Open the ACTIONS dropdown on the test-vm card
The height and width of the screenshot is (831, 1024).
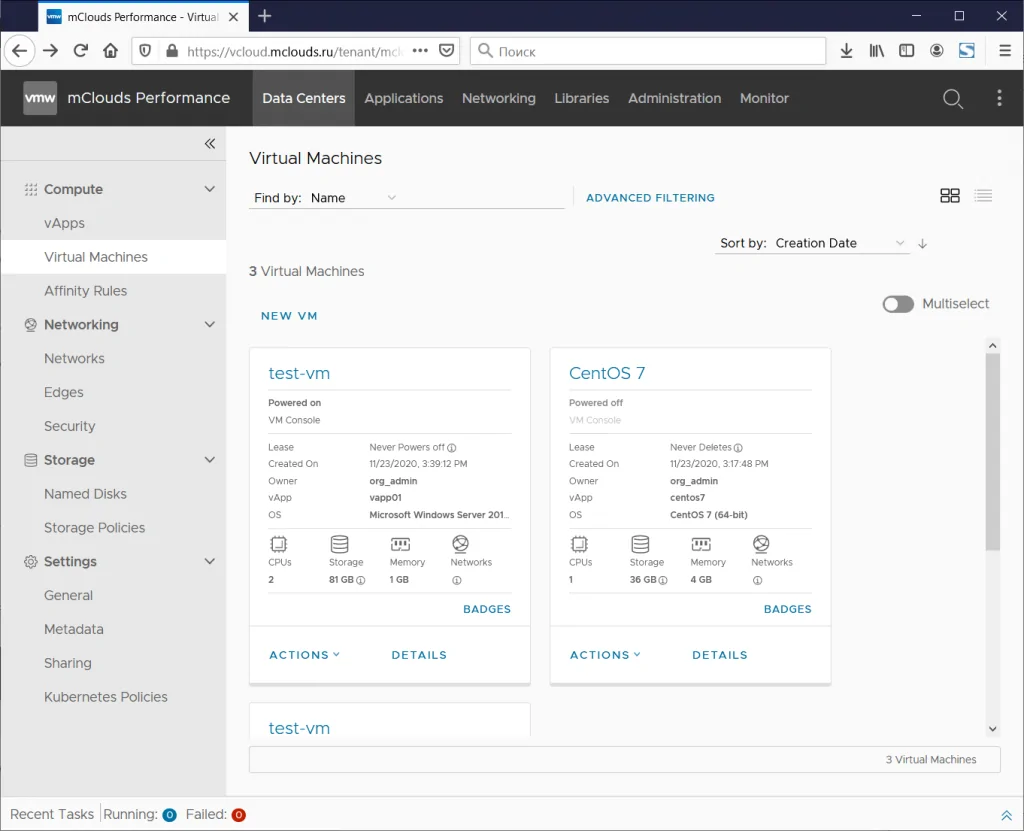(x=304, y=655)
